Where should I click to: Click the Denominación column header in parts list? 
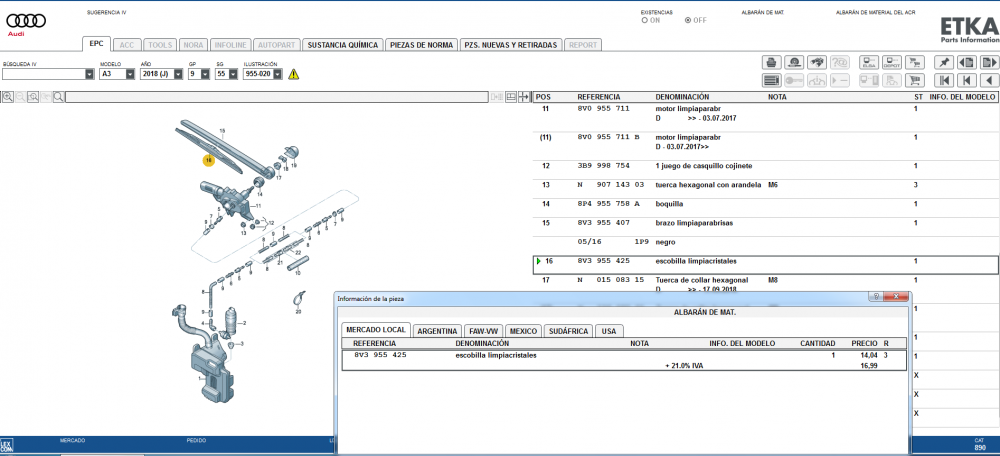tap(682, 97)
